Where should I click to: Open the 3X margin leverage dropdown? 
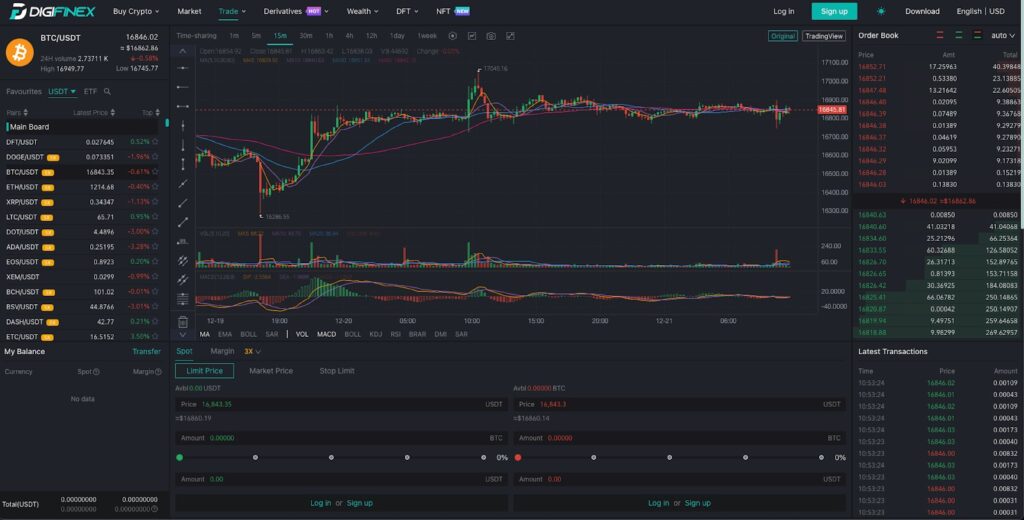pos(252,351)
